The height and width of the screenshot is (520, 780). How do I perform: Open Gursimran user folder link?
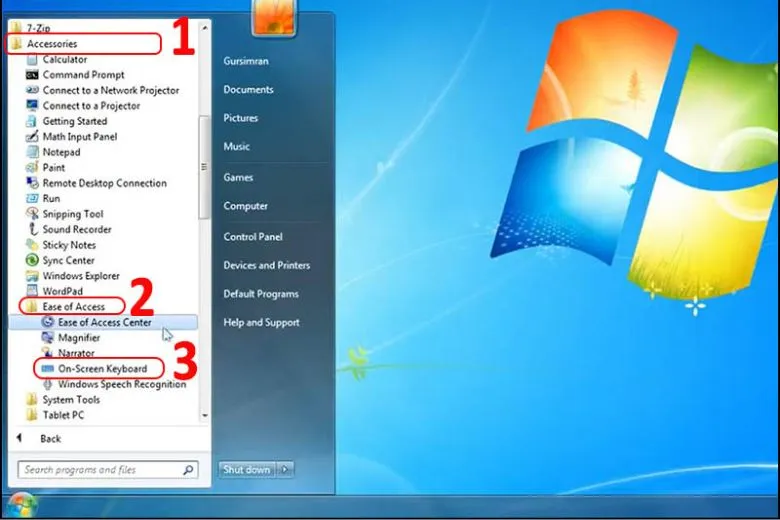pos(246,61)
